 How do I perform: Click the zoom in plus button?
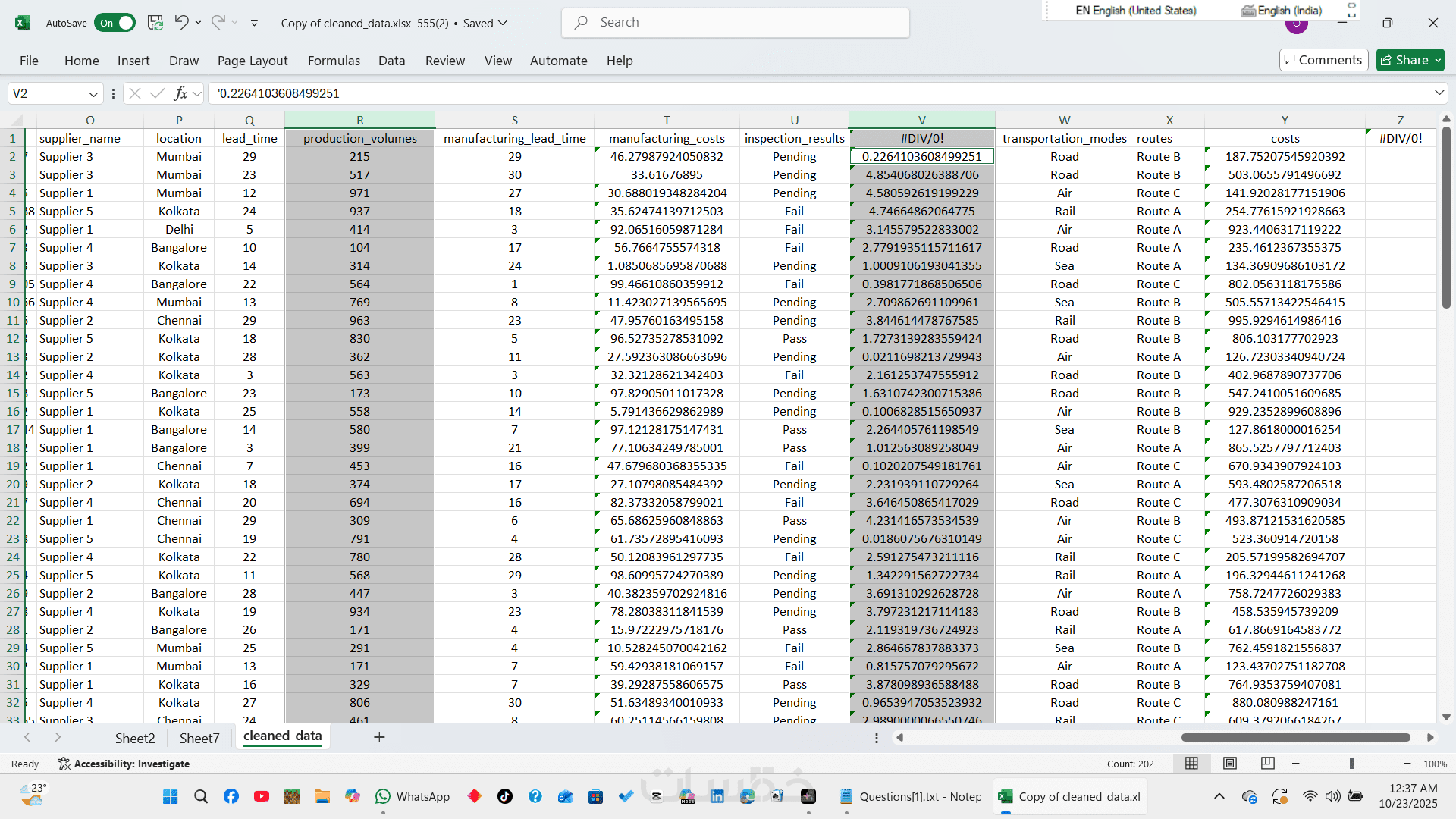click(1407, 764)
